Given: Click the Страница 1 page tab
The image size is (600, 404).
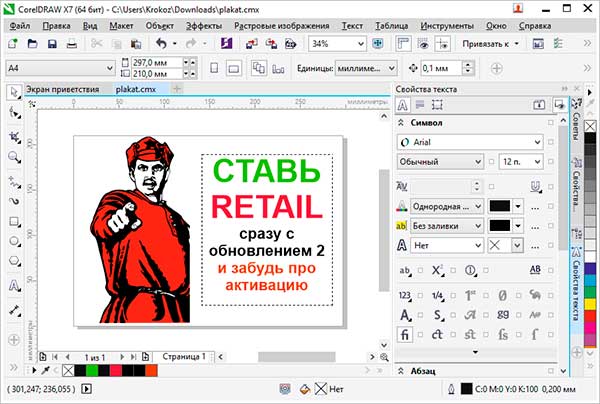Looking at the screenshot, I should pos(184,357).
